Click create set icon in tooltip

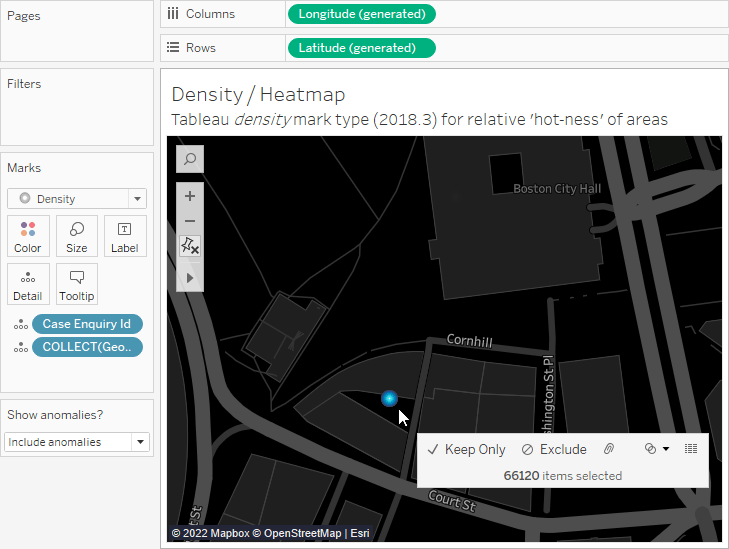pyautogui.click(x=650, y=449)
